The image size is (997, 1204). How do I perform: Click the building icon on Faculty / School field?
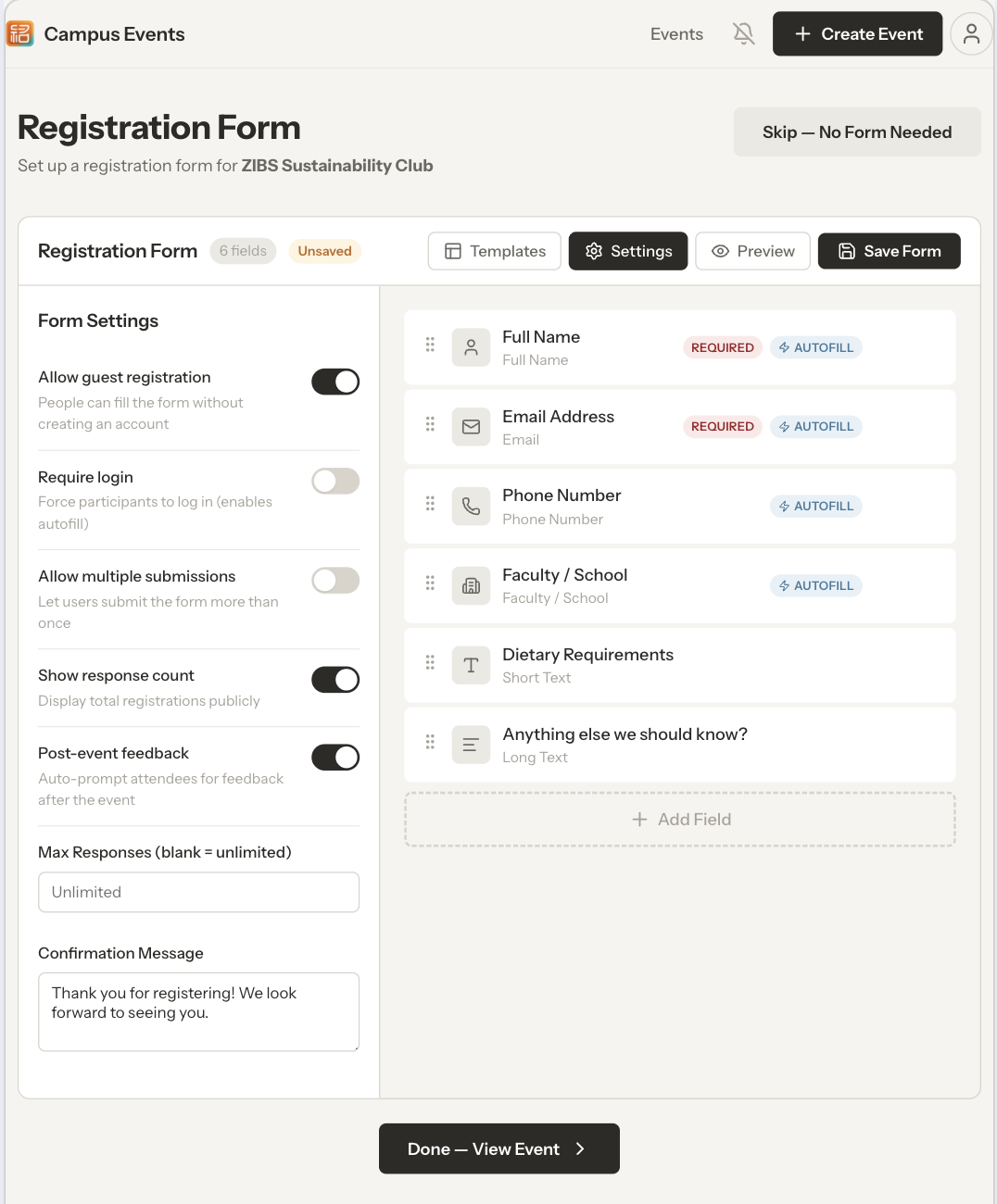click(x=471, y=585)
